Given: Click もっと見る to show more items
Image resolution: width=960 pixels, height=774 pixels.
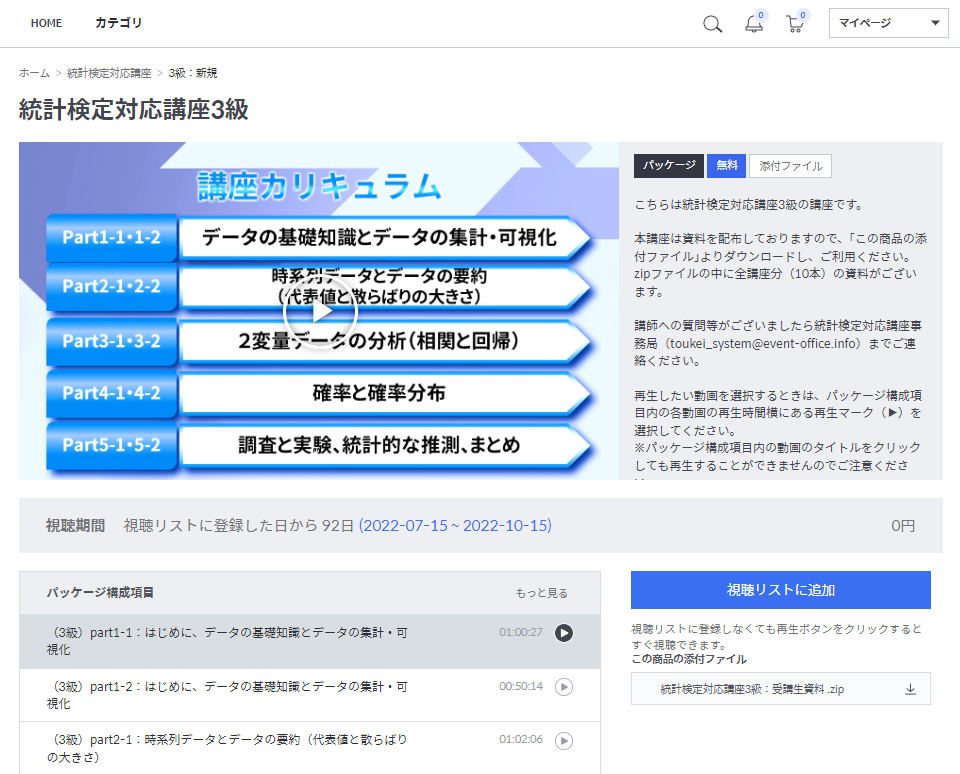Looking at the screenshot, I should (x=541, y=593).
